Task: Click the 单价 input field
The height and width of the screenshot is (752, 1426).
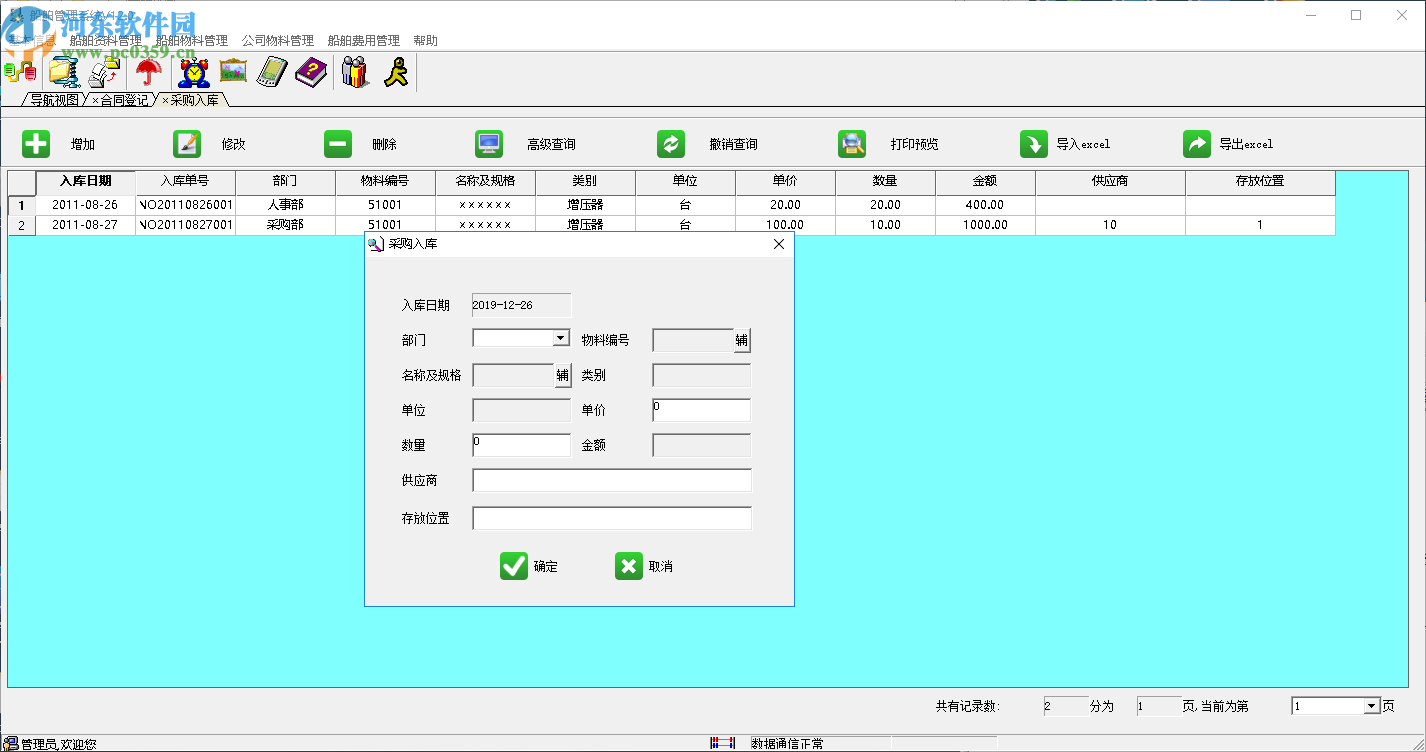Action: point(701,410)
